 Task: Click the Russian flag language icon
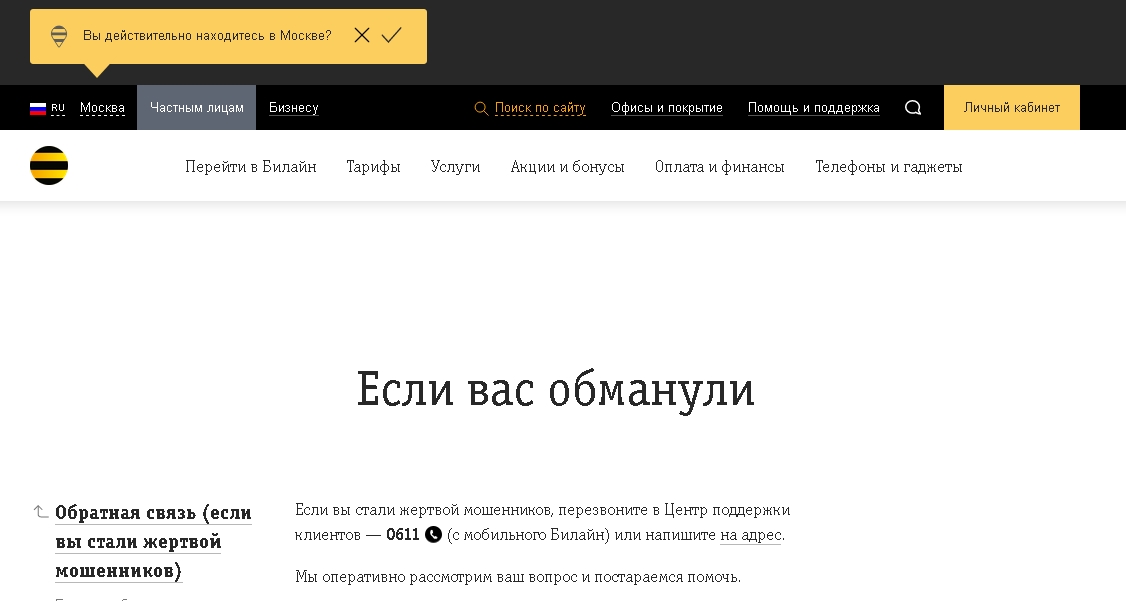click(38, 108)
